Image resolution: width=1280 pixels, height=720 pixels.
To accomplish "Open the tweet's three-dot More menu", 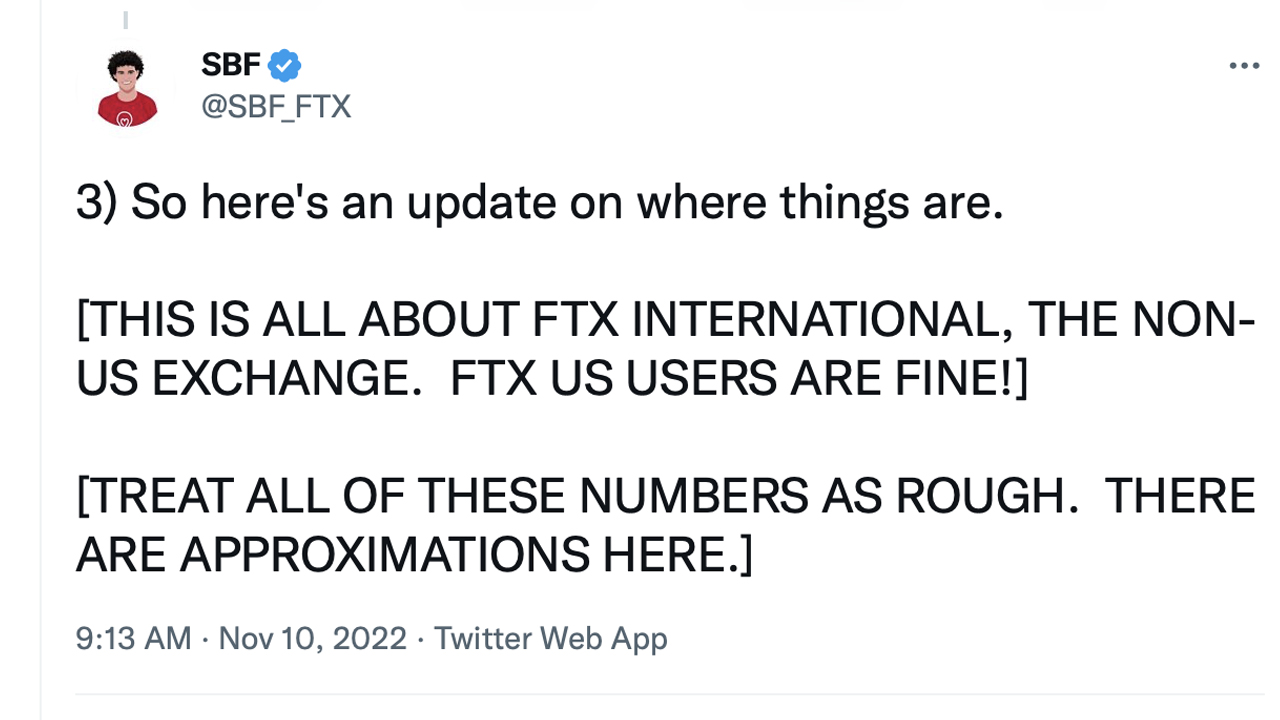I will 1244,66.
